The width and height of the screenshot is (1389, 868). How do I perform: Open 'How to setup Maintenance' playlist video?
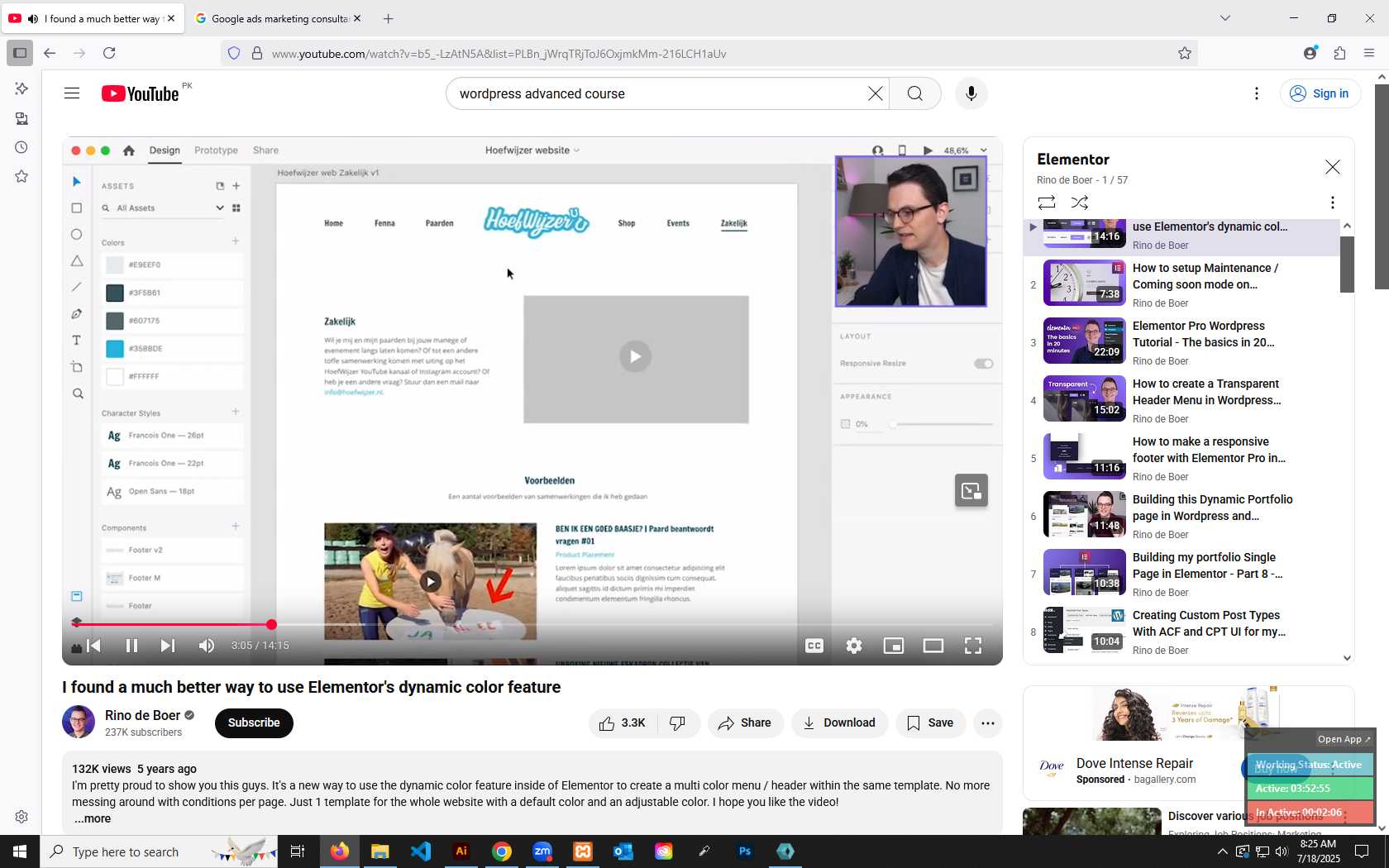[x=1182, y=284]
